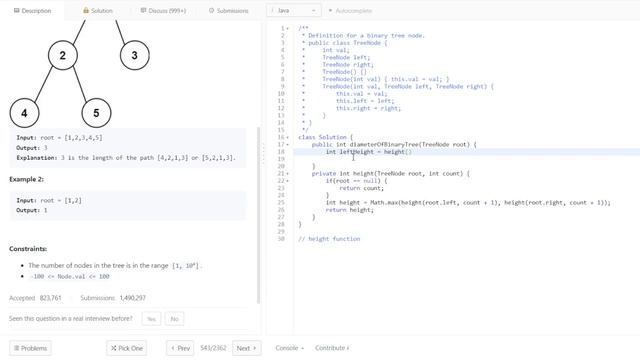The image size is (640, 360).
Task: Click the Pick One shuffle icon
Action: pos(113,348)
